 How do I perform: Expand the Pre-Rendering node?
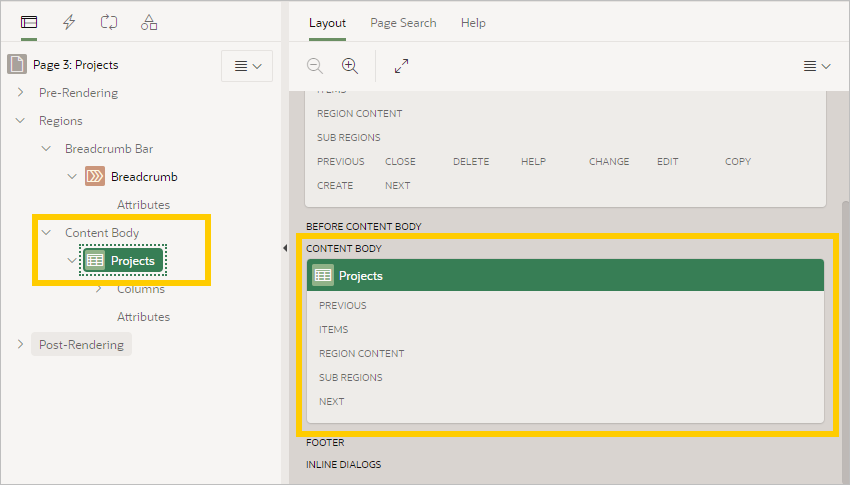[x=21, y=93]
